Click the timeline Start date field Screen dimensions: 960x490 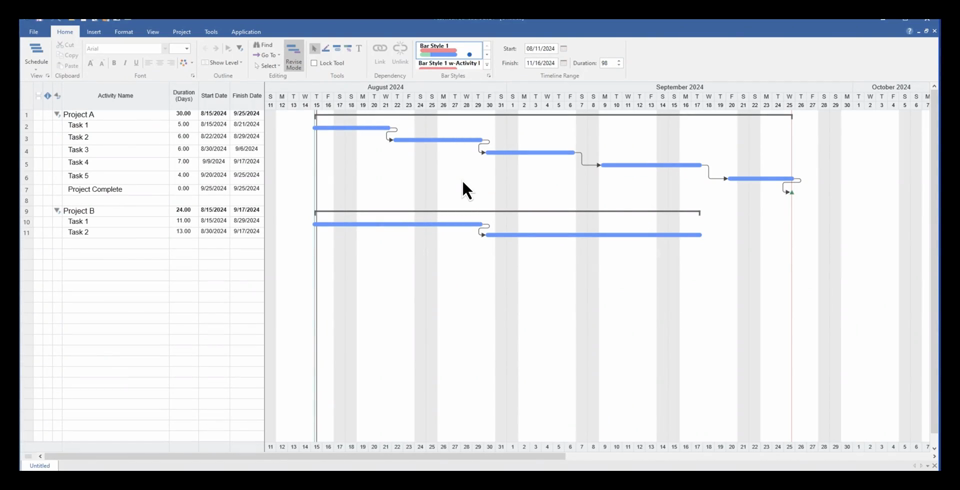(541, 48)
